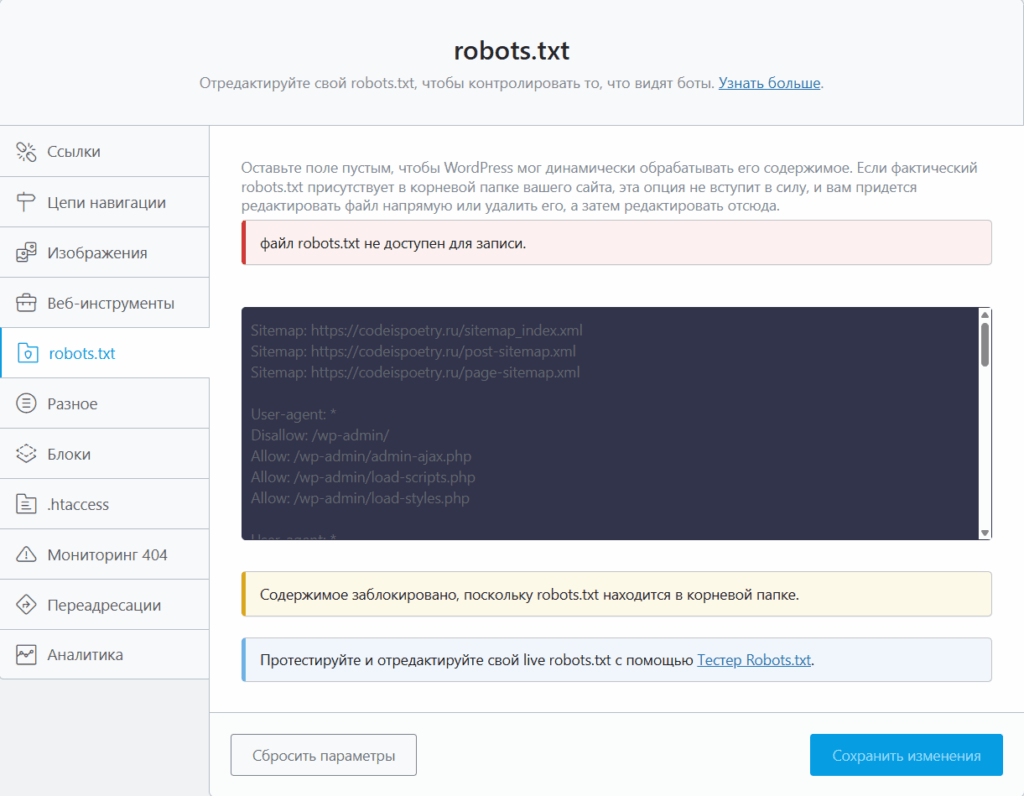This screenshot has width=1024, height=796.
Task: Click the .htaccess file icon
Action: [26, 505]
